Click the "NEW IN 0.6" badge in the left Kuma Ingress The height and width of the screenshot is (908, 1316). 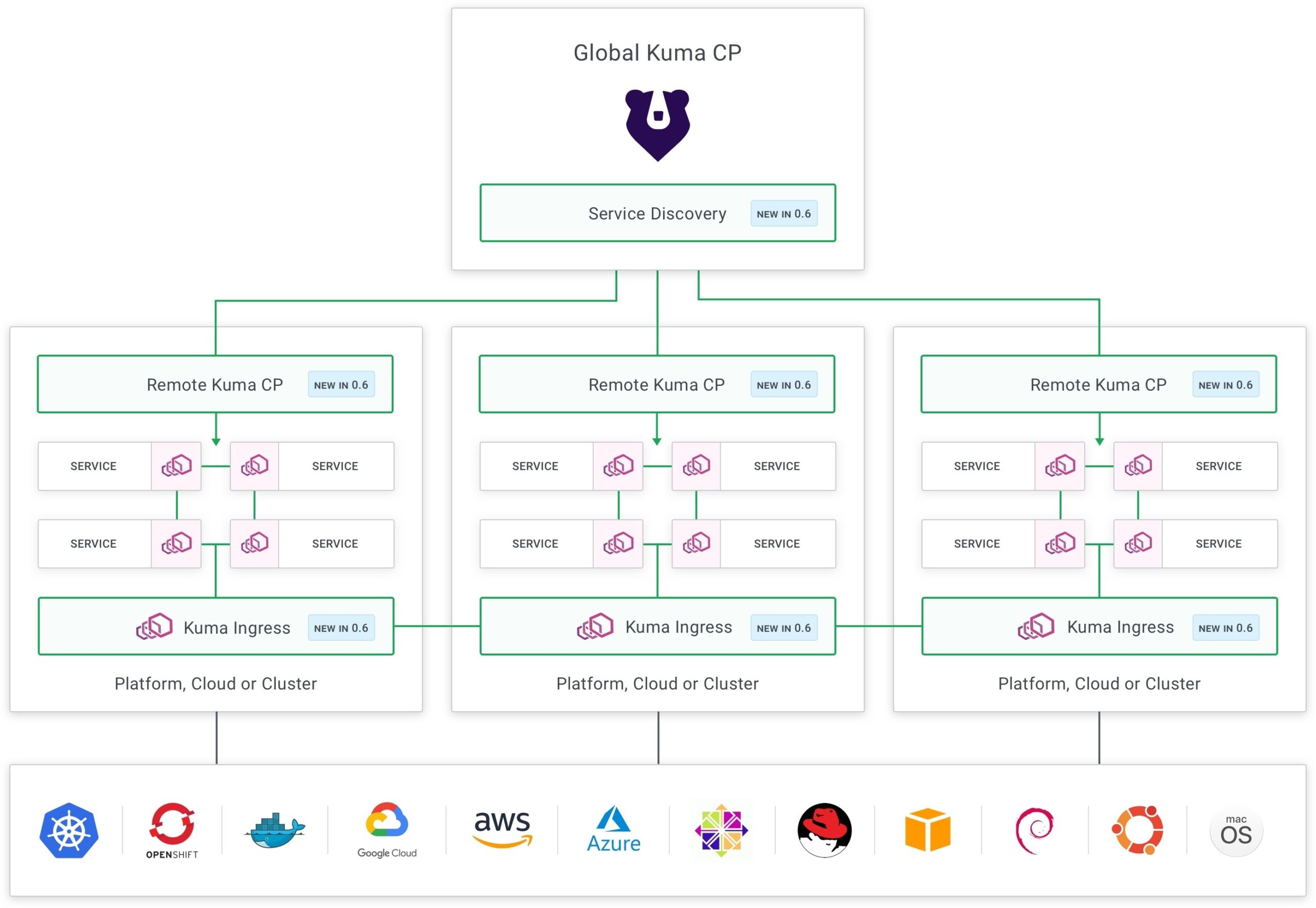pyautogui.click(x=341, y=627)
